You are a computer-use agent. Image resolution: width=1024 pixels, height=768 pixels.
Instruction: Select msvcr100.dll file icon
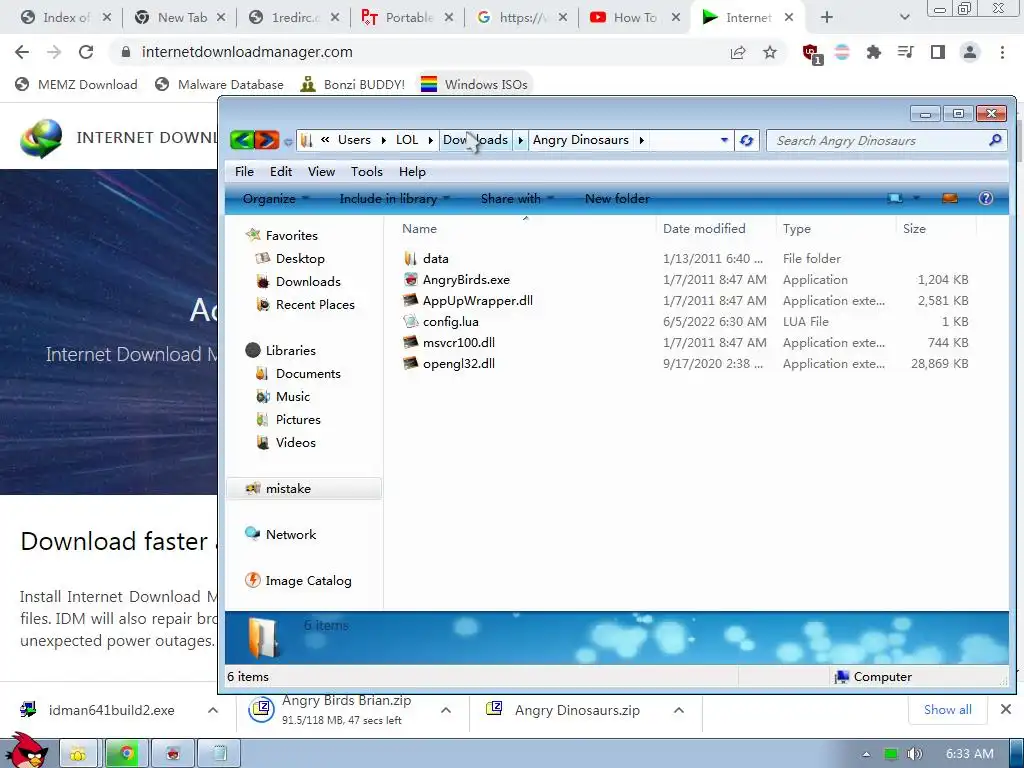(410, 342)
